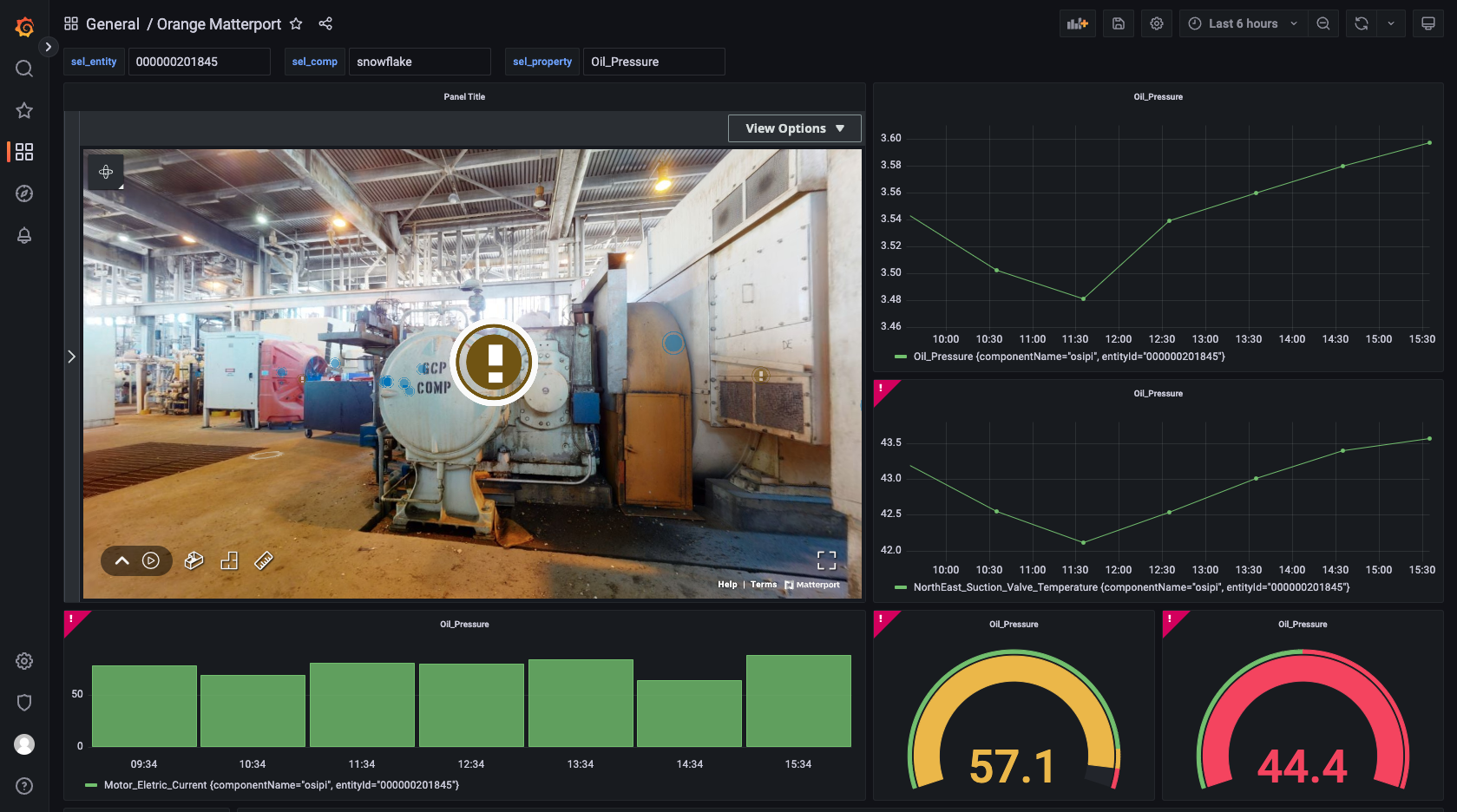The image size is (1457, 812).
Task: Click the Orange Matterport dashboard title
Action: 219,24
